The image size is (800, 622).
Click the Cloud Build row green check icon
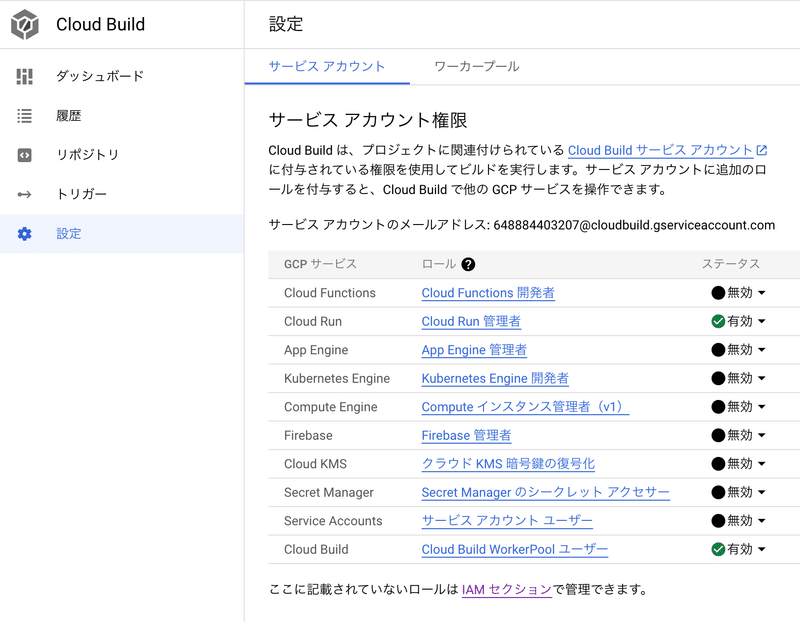718,550
